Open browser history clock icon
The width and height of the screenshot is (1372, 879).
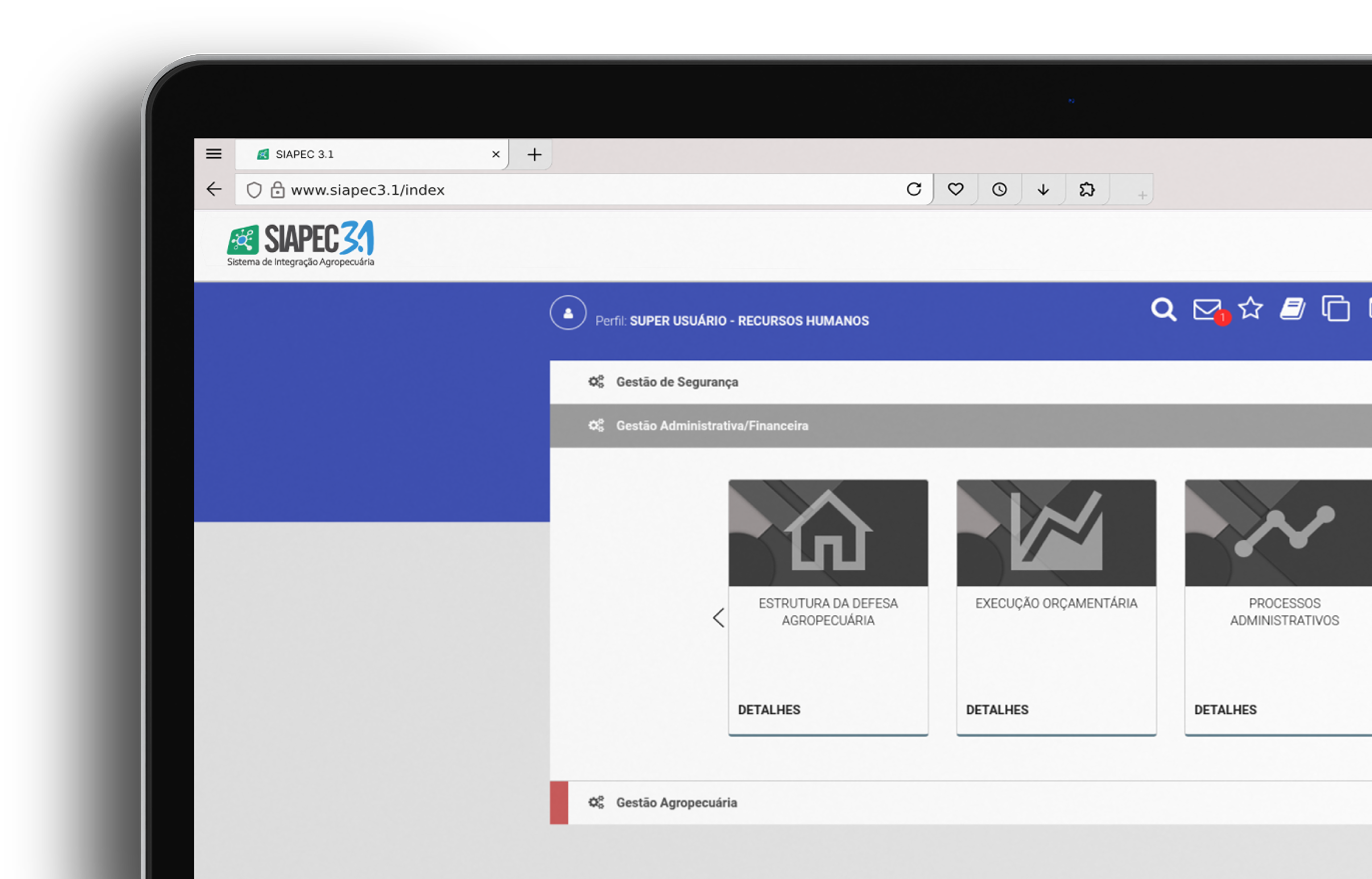pos(999,190)
